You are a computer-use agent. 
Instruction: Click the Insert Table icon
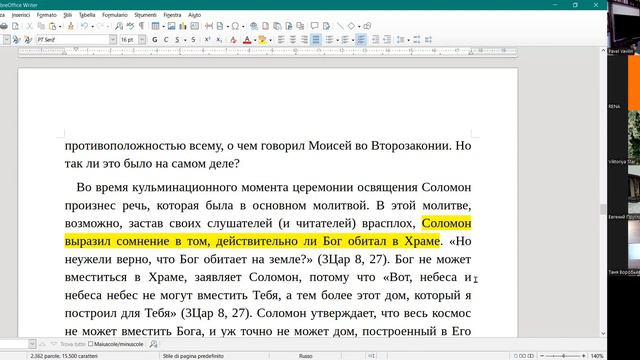156,26
